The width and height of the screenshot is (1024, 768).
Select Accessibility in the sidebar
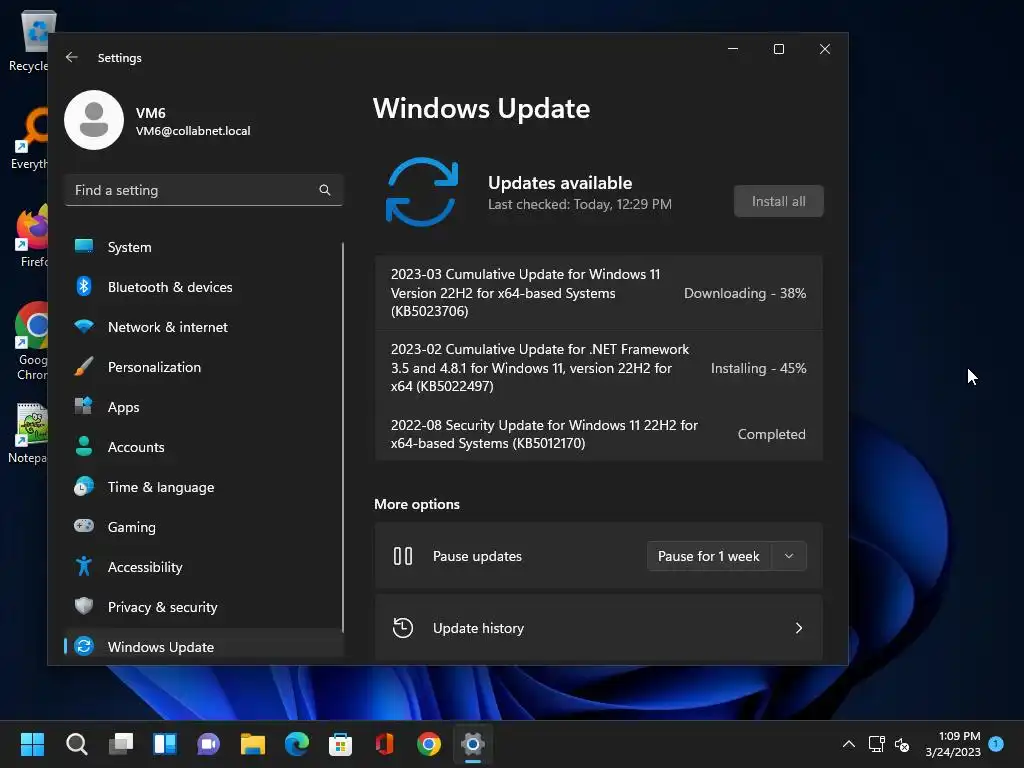click(x=204, y=567)
